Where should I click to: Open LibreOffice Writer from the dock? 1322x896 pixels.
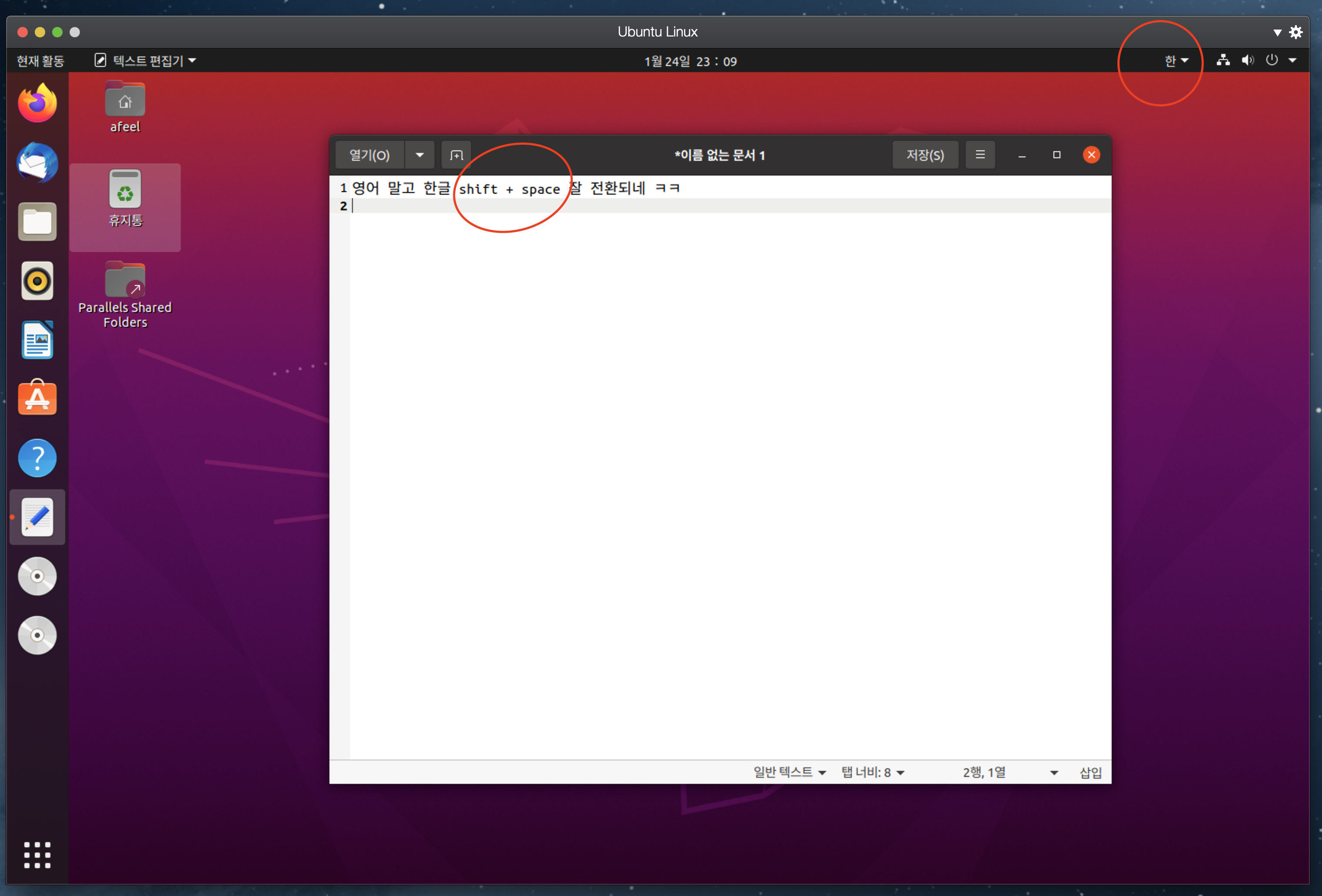click(x=37, y=340)
